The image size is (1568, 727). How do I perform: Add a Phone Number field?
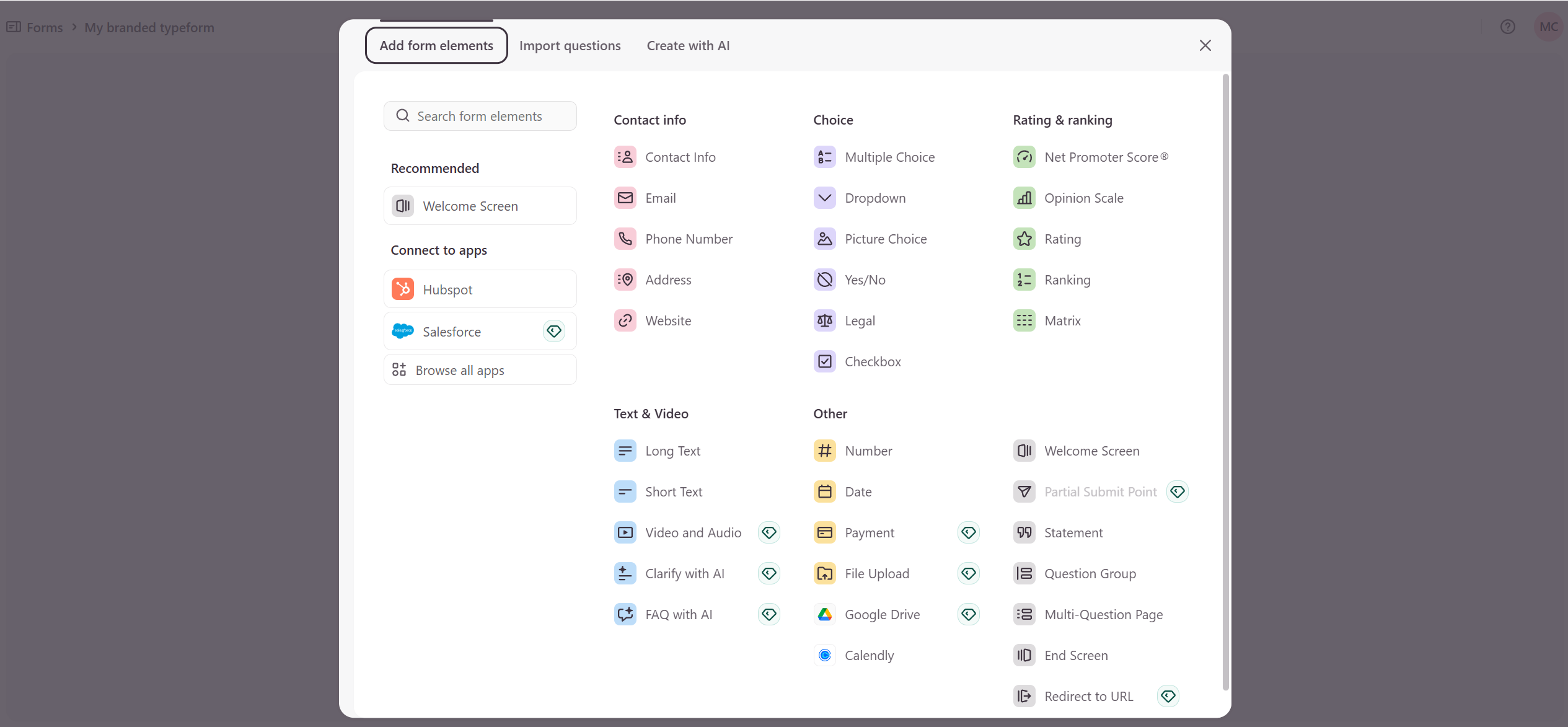(x=689, y=238)
